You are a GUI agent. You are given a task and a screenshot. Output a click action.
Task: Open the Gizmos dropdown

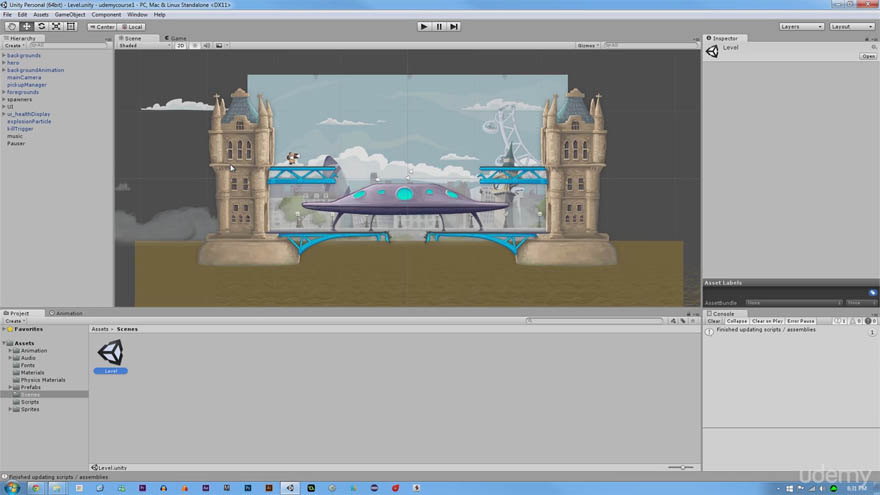tap(588, 45)
